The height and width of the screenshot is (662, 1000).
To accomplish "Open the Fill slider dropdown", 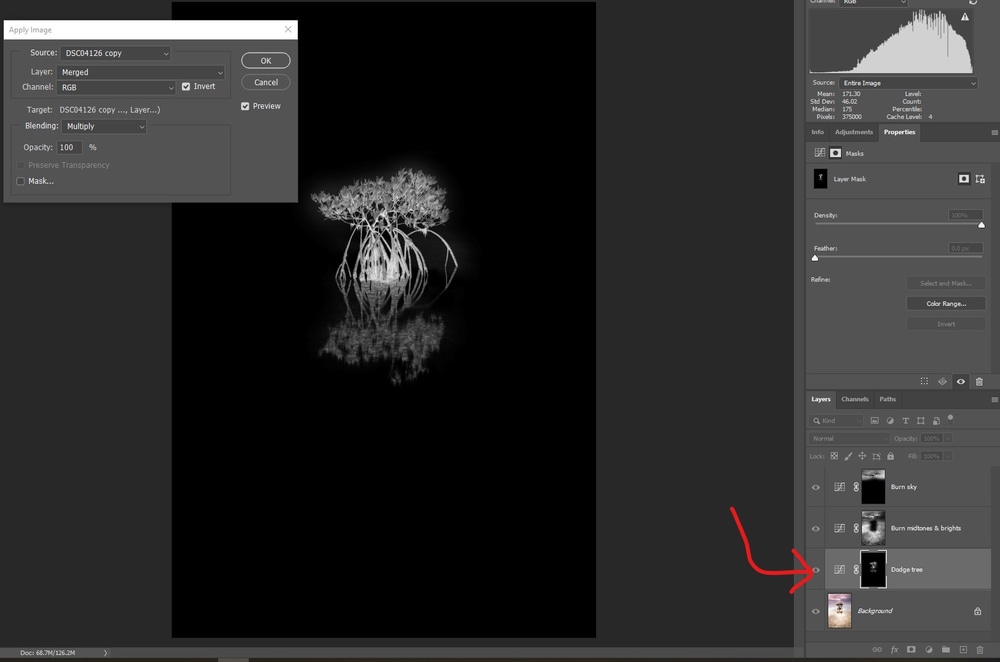I will pyautogui.click(x=948, y=456).
